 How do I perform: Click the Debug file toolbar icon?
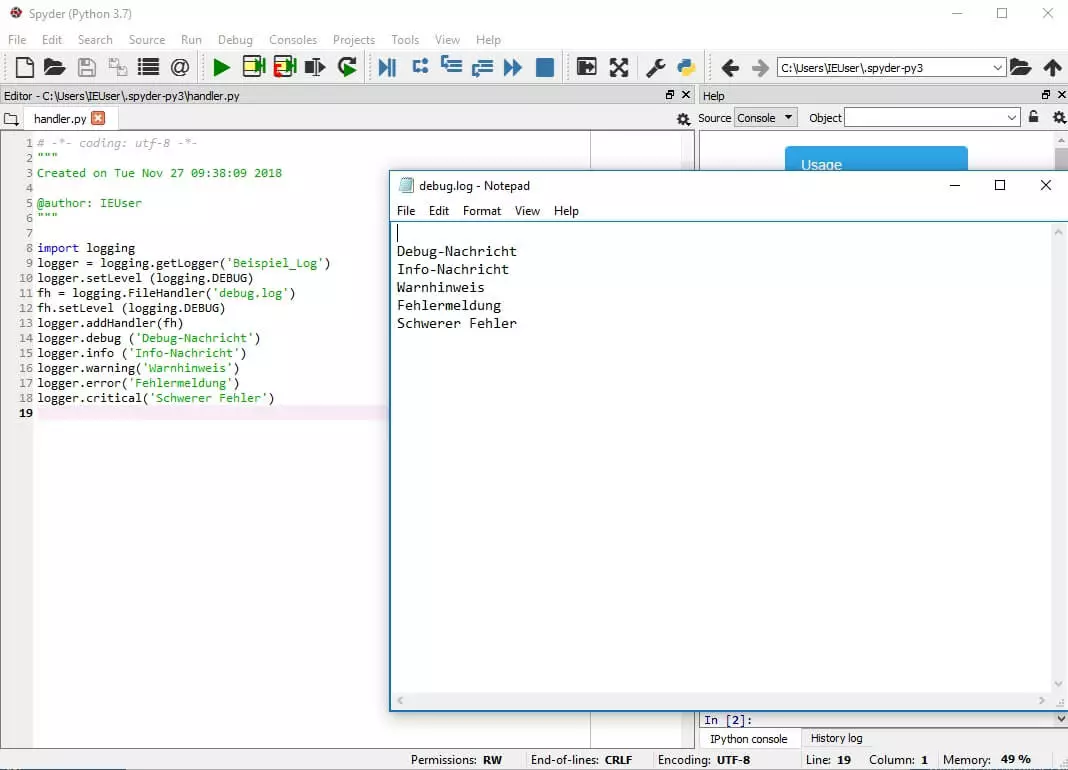[386, 67]
